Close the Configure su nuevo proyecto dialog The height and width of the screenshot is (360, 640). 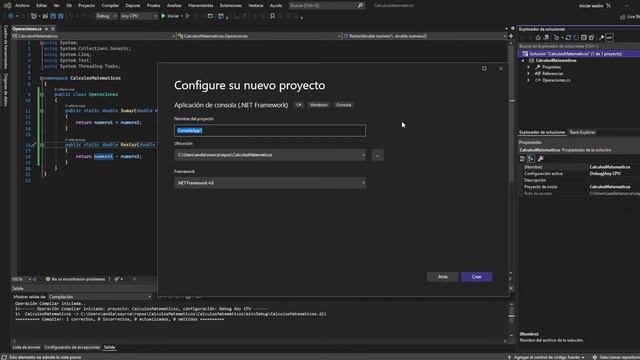tap(501, 69)
